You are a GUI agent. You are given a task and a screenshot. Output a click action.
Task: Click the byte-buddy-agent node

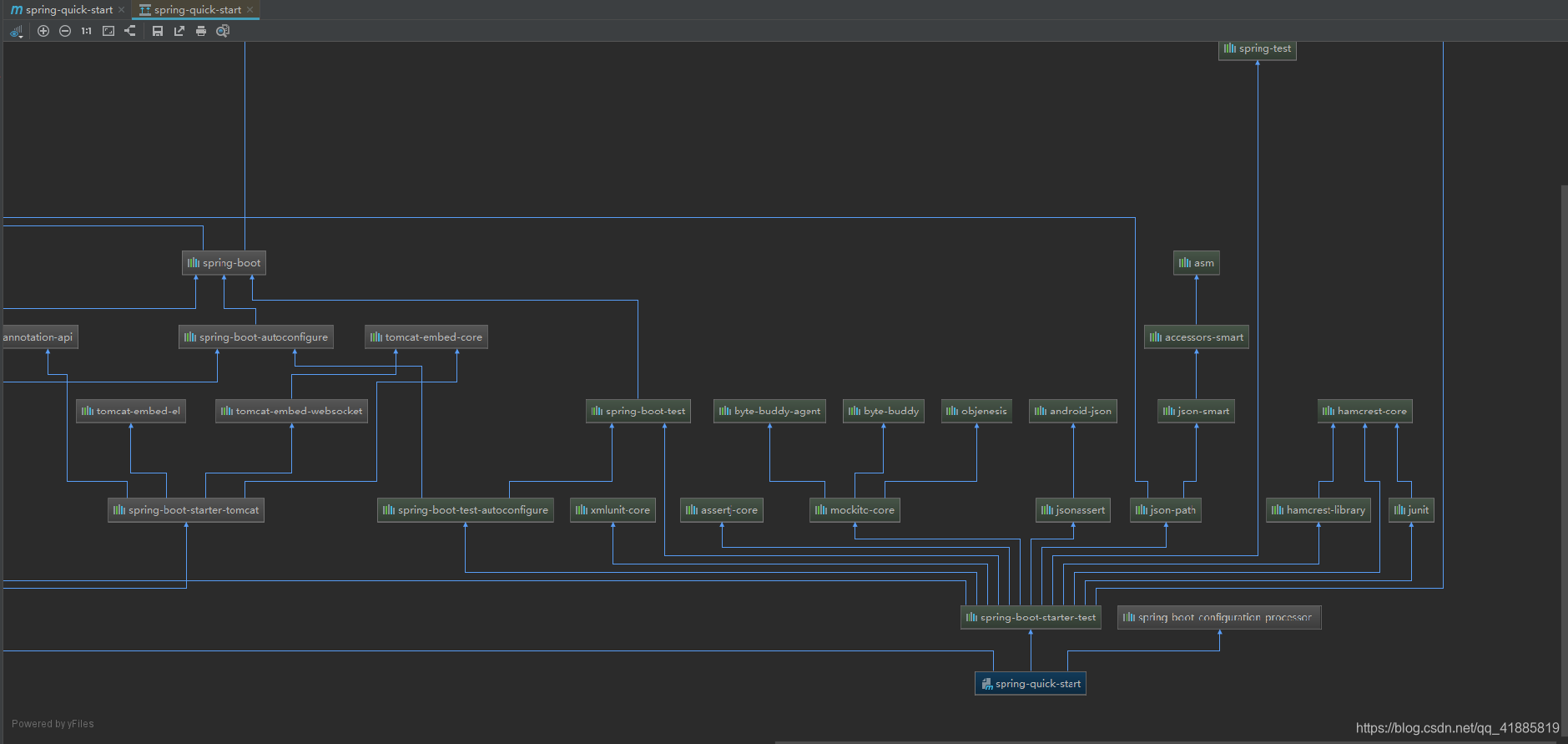click(769, 411)
